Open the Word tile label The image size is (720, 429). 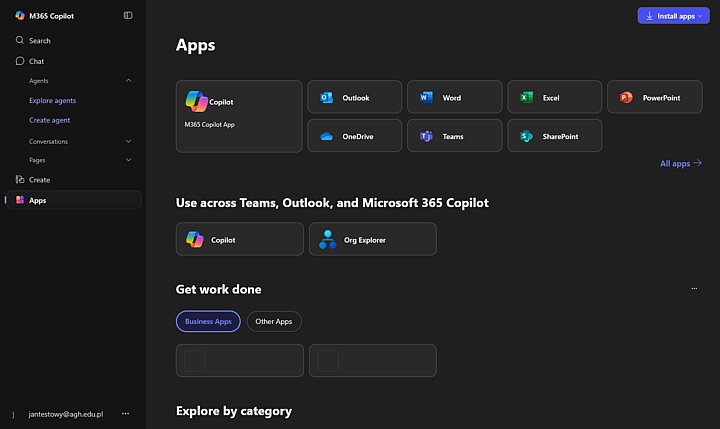[x=452, y=98]
